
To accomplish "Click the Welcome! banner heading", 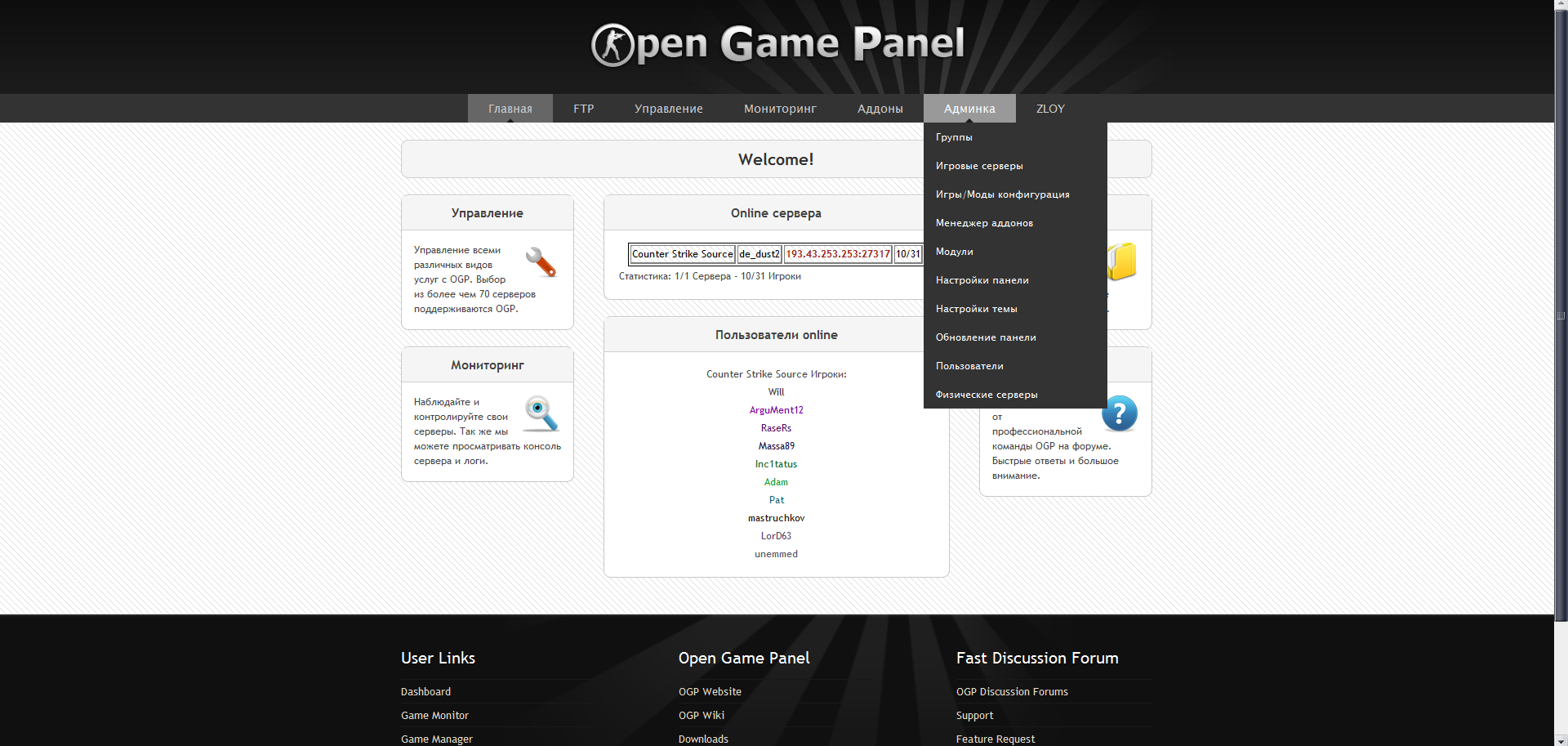I will click(x=776, y=159).
